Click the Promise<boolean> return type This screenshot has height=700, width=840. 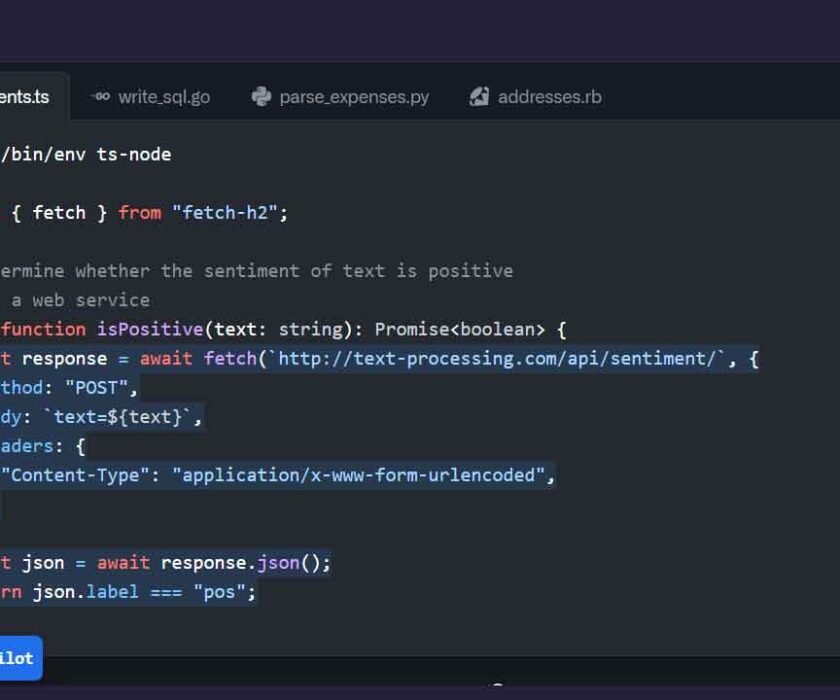pyautogui.click(x=460, y=329)
